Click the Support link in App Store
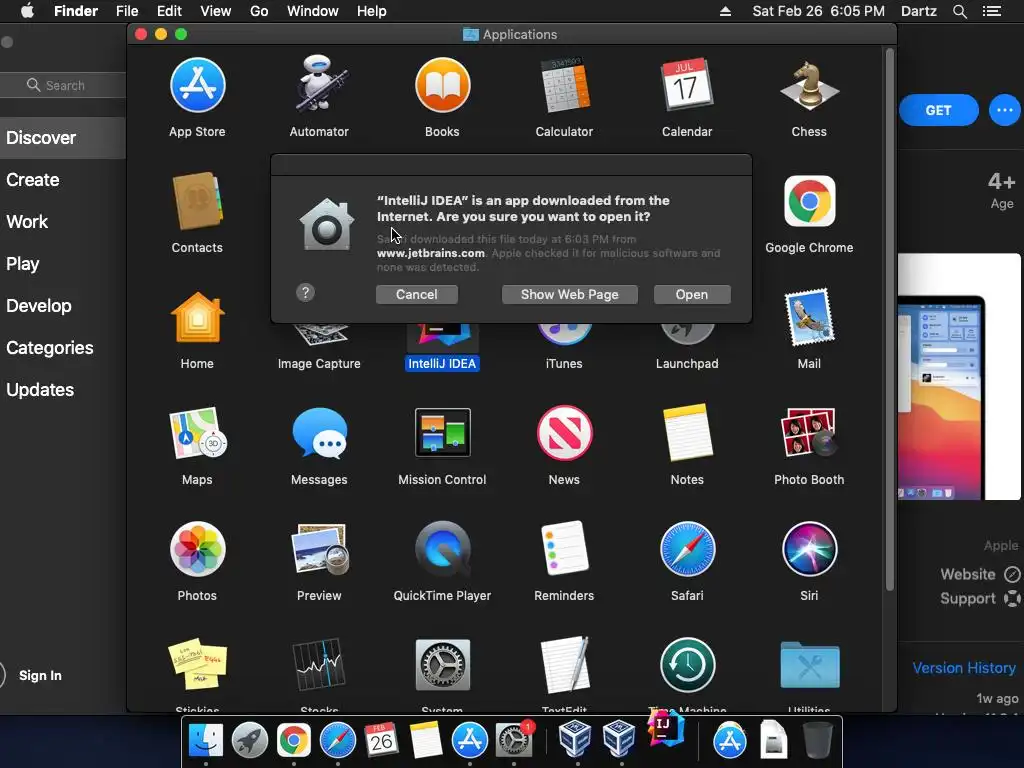Viewport: 1024px width, 768px height. [979, 598]
